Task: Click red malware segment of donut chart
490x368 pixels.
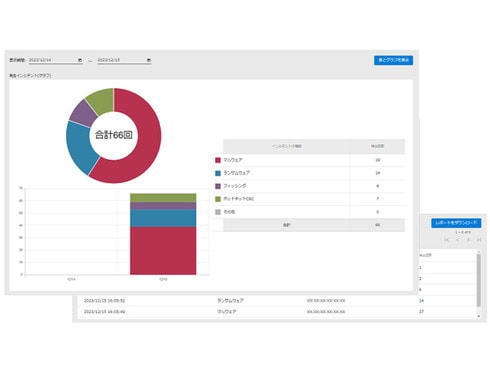Action: coord(147,147)
